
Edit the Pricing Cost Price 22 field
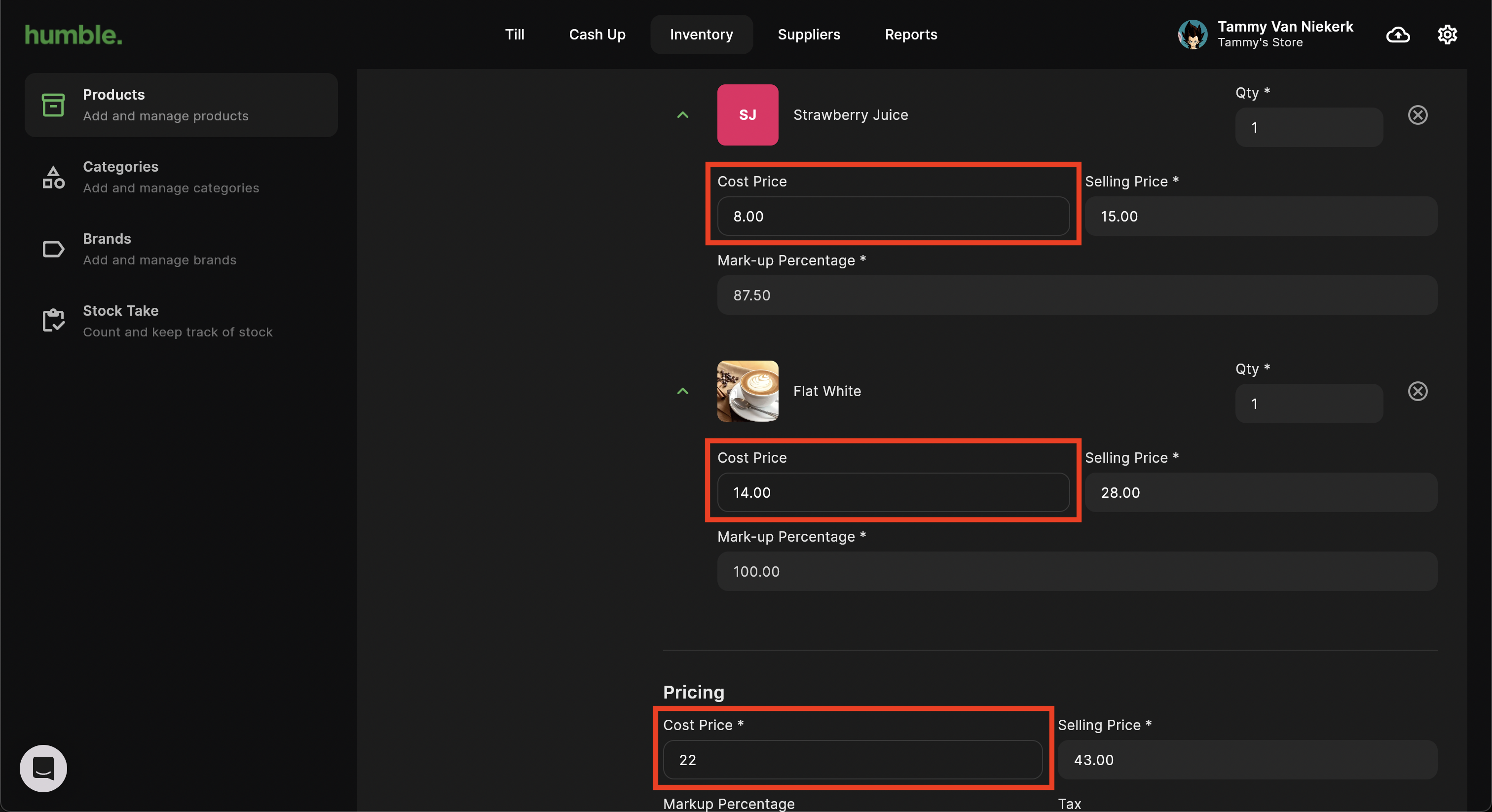click(853, 760)
